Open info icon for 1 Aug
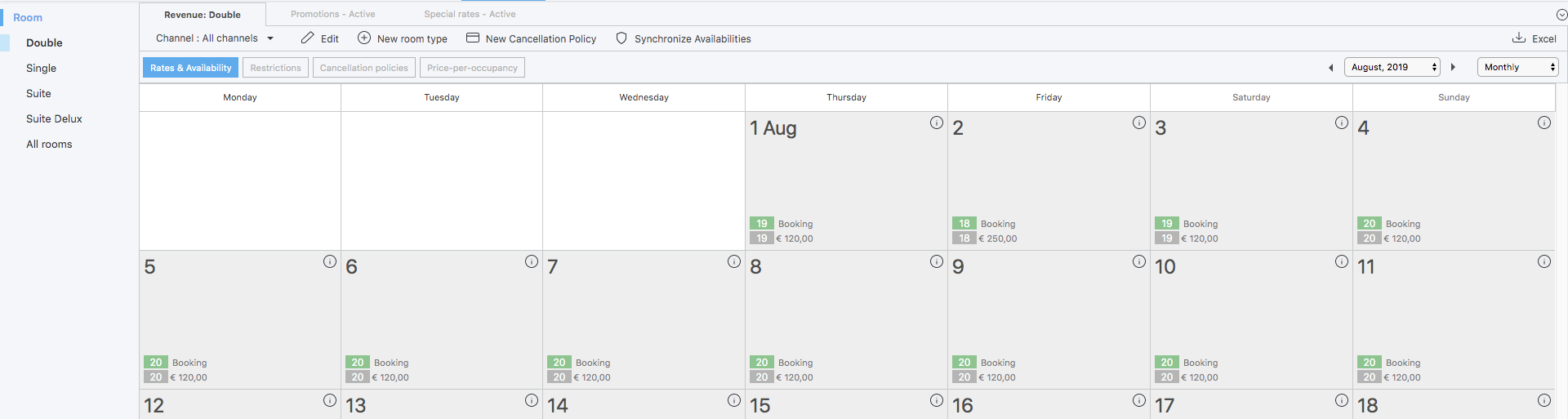 coord(937,123)
